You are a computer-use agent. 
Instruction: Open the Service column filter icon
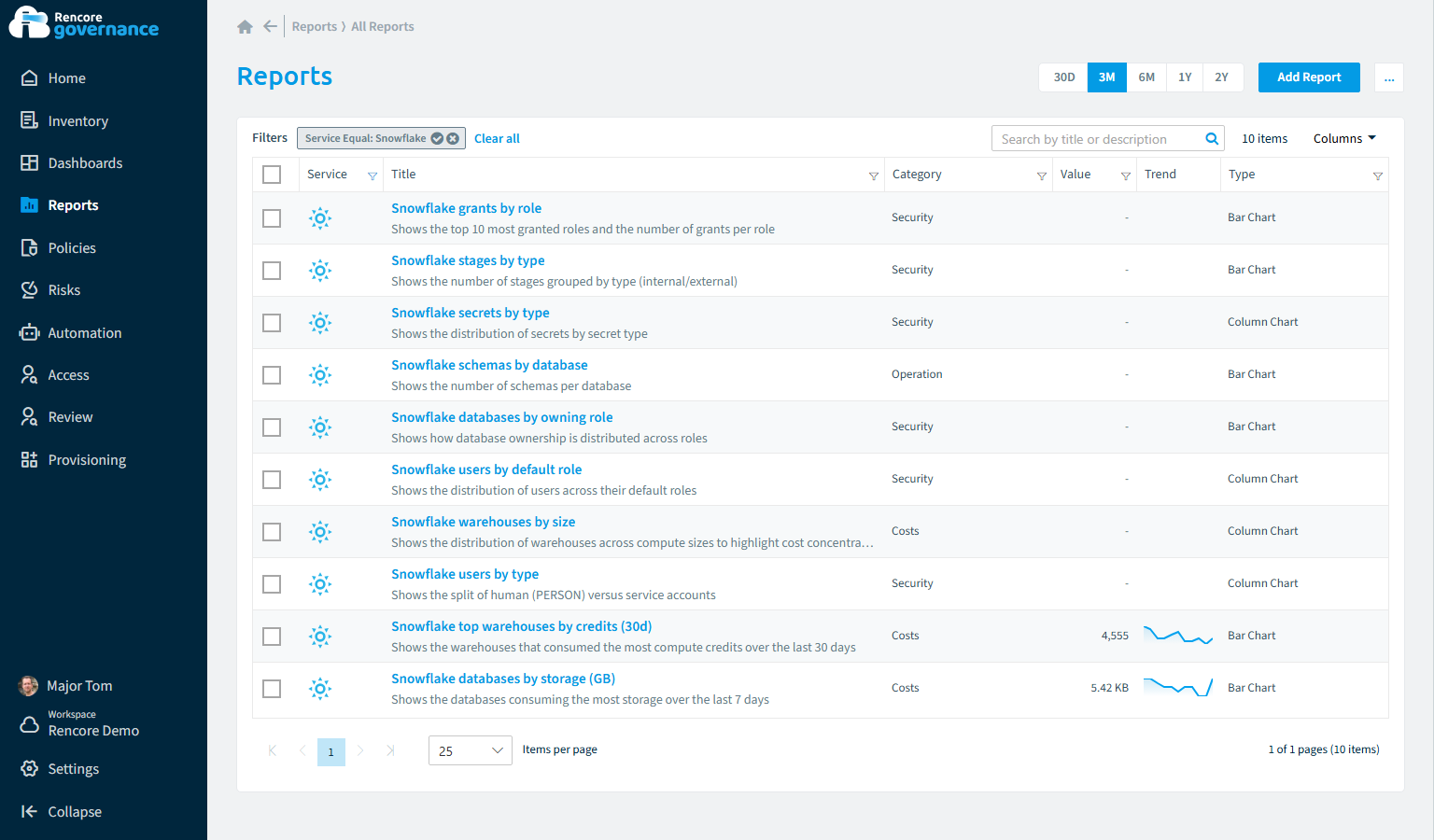click(373, 175)
